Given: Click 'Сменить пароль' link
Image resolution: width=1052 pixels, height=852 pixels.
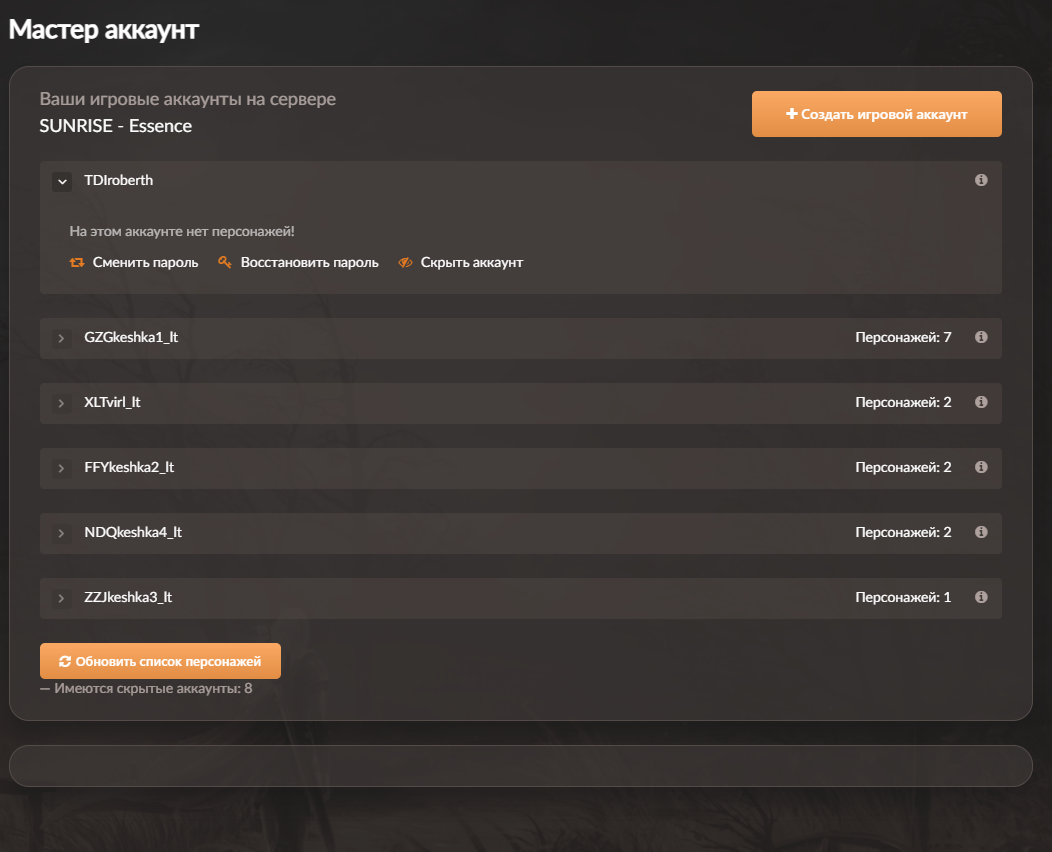Looking at the screenshot, I should (145, 263).
